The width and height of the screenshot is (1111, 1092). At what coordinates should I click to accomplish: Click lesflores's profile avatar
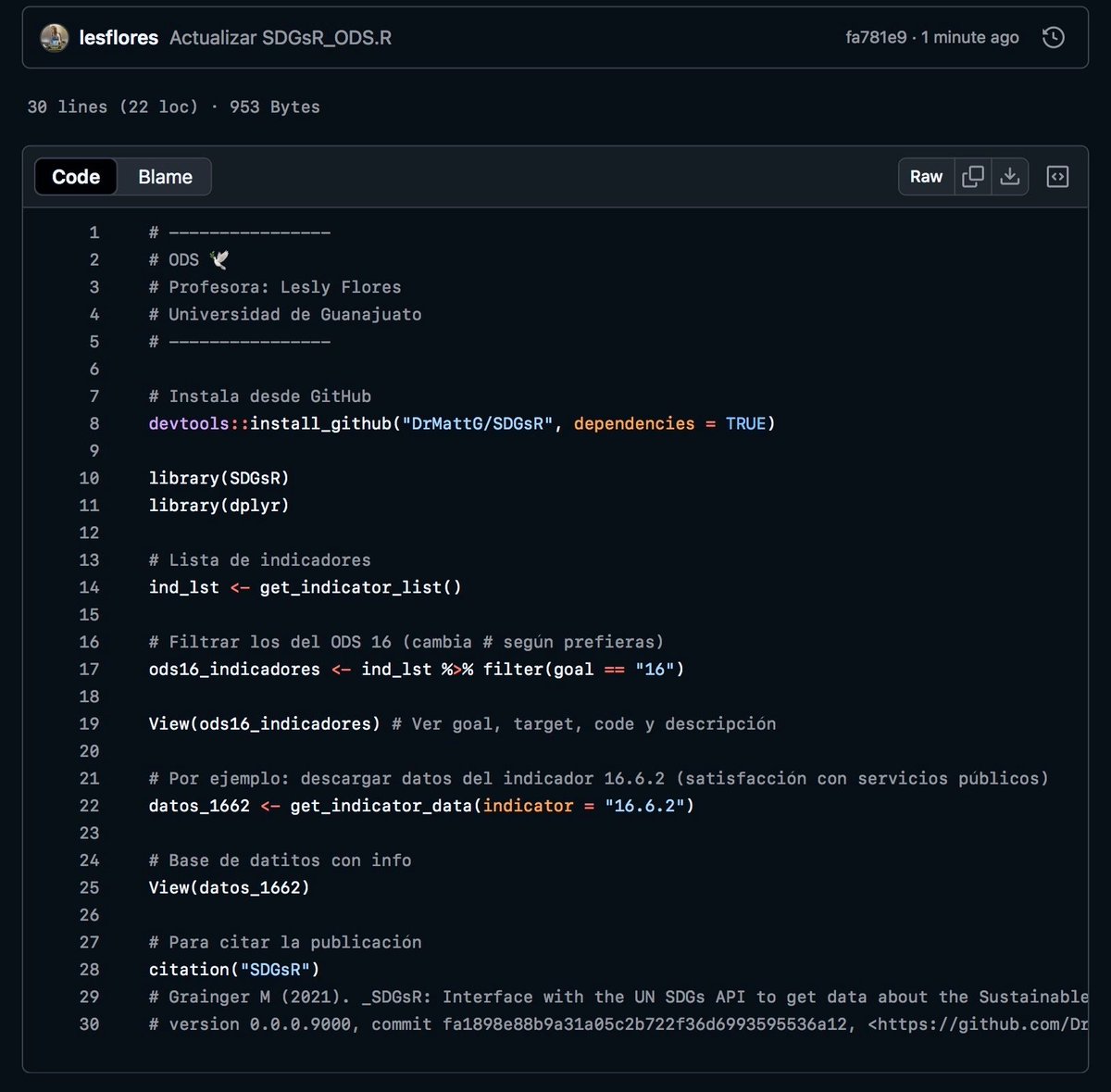pyautogui.click(x=54, y=38)
